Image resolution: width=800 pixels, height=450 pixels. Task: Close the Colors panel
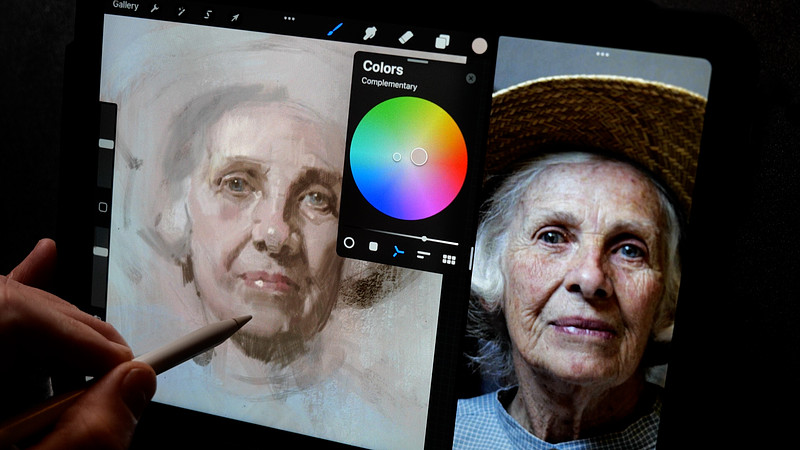(471, 78)
